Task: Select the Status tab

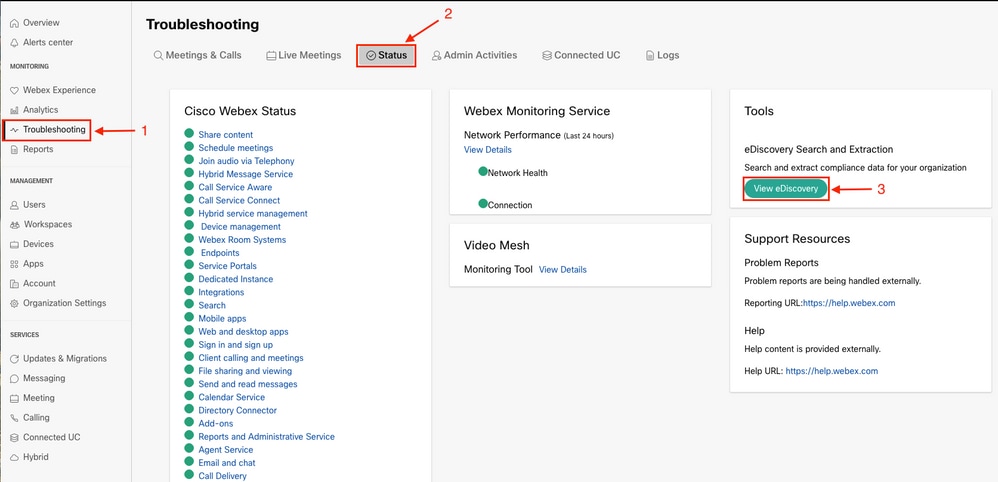Action: (386, 55)
